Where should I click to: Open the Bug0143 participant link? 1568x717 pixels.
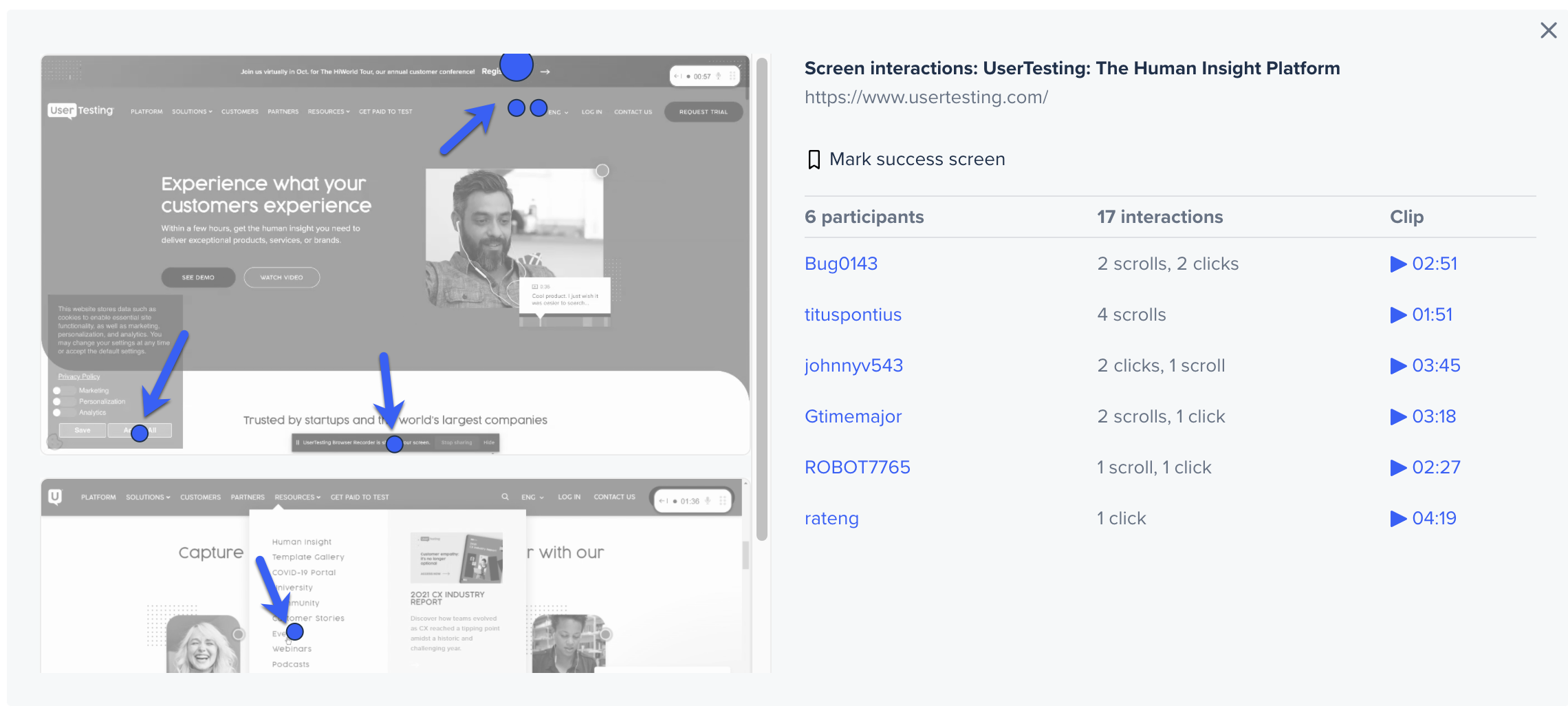pos(841,264)
